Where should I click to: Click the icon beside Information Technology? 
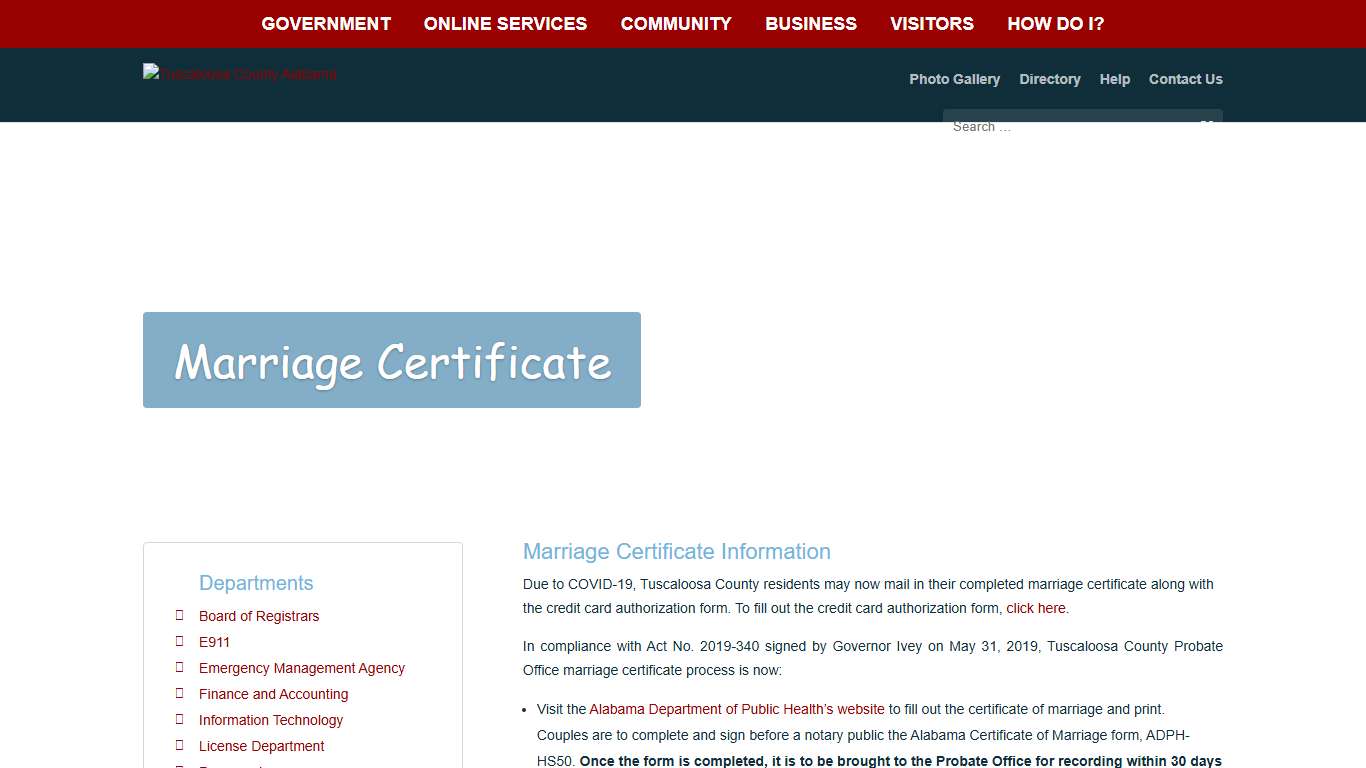pyautogui.click(x=180, y=720)
